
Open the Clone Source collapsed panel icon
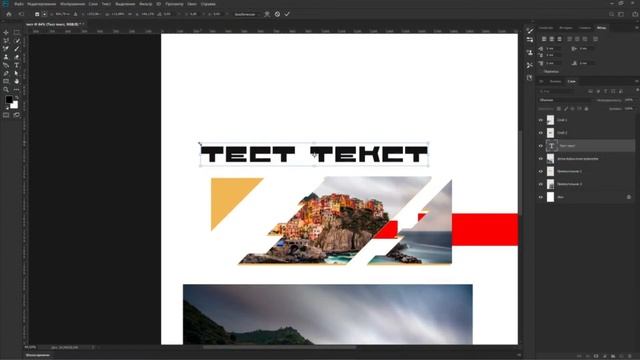530,52
